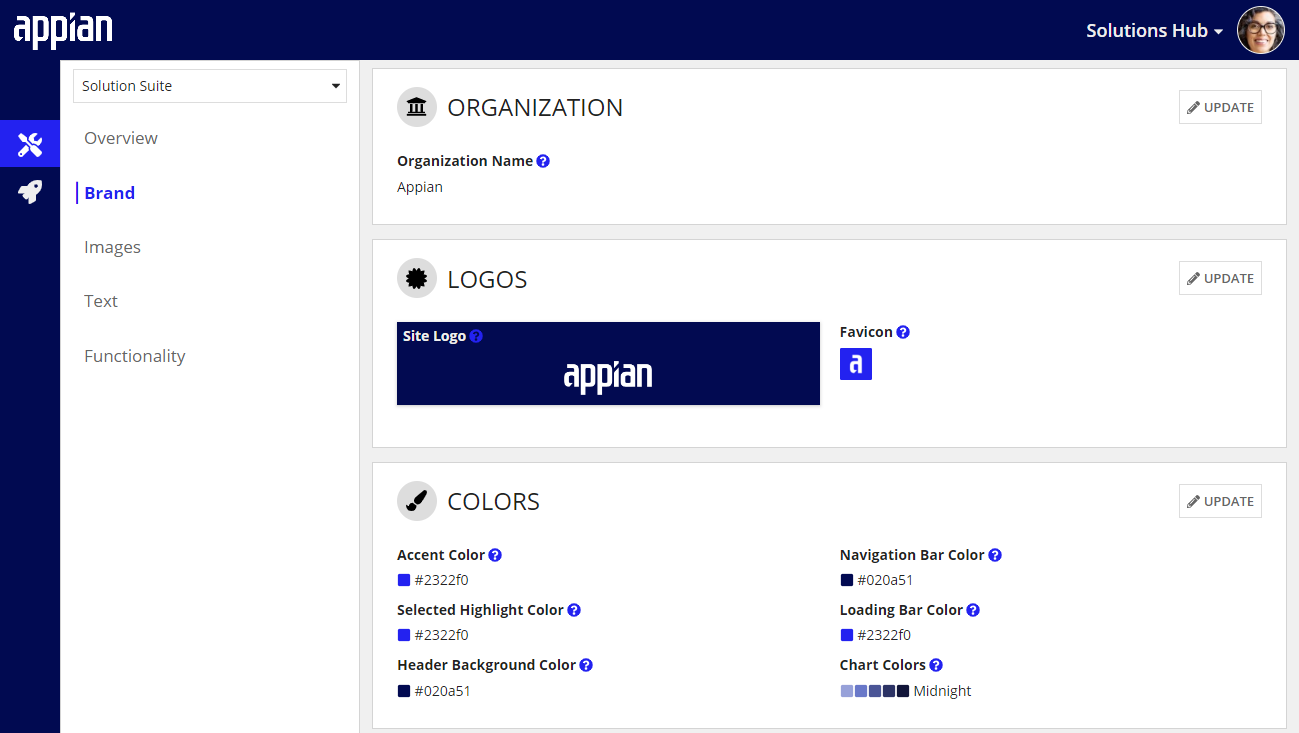Image resolution: width=1299 pixels, height=733 pixels.
Task: Open help for Selected Highlight Color
Action: tap(574, 610)
